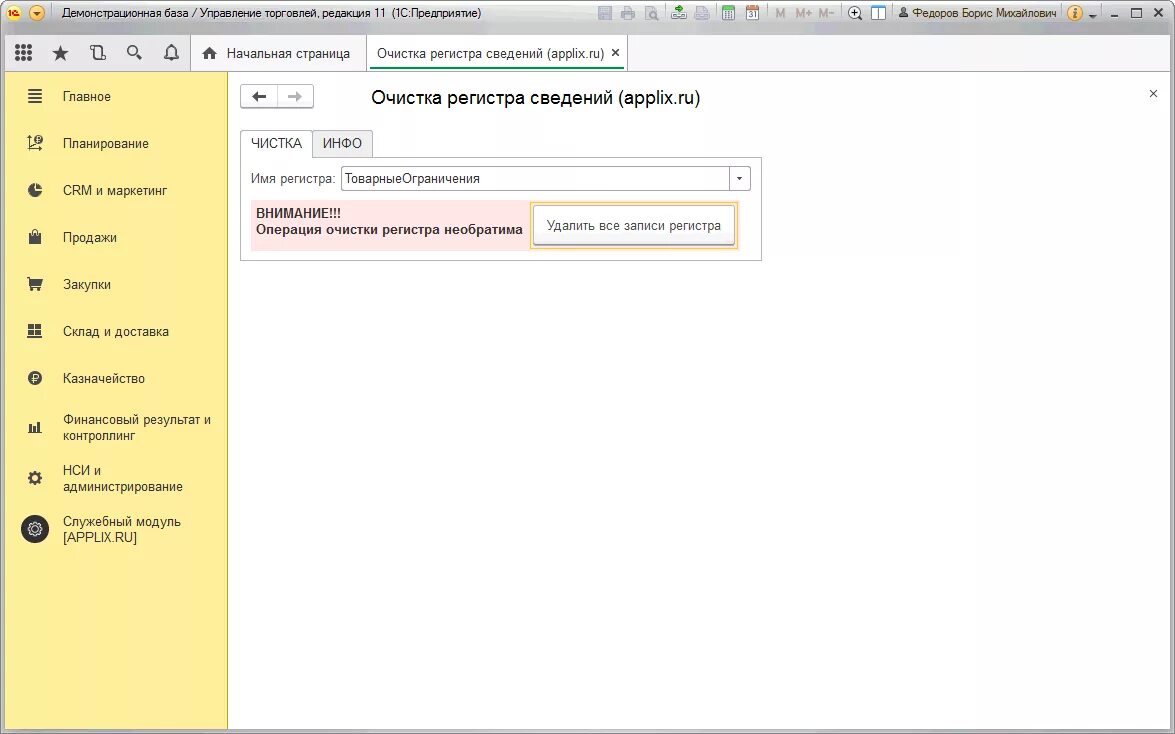
Task: Select the Очистка регистра сведений tab
Action: click(490, 53)
